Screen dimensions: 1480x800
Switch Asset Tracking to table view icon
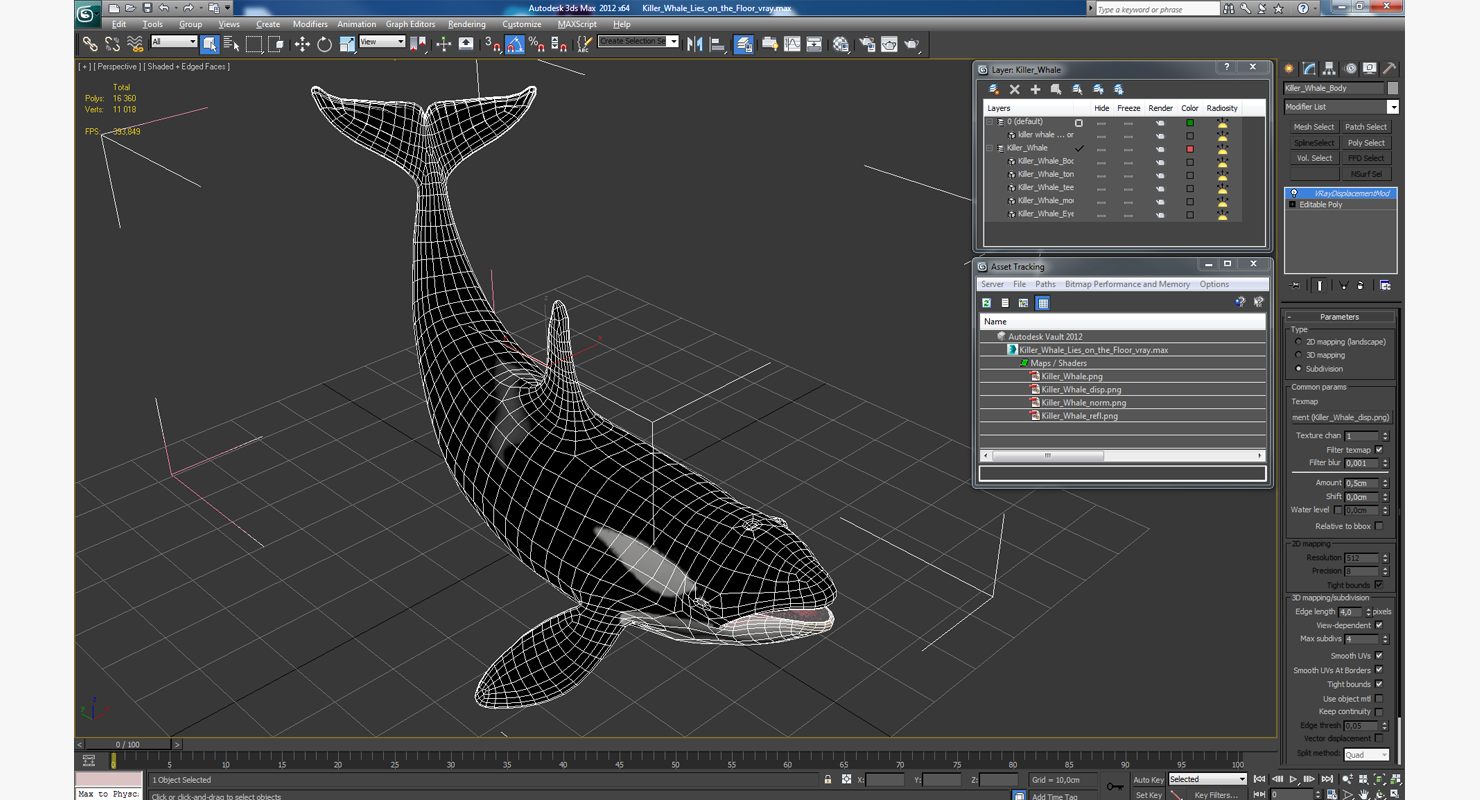1043,302
